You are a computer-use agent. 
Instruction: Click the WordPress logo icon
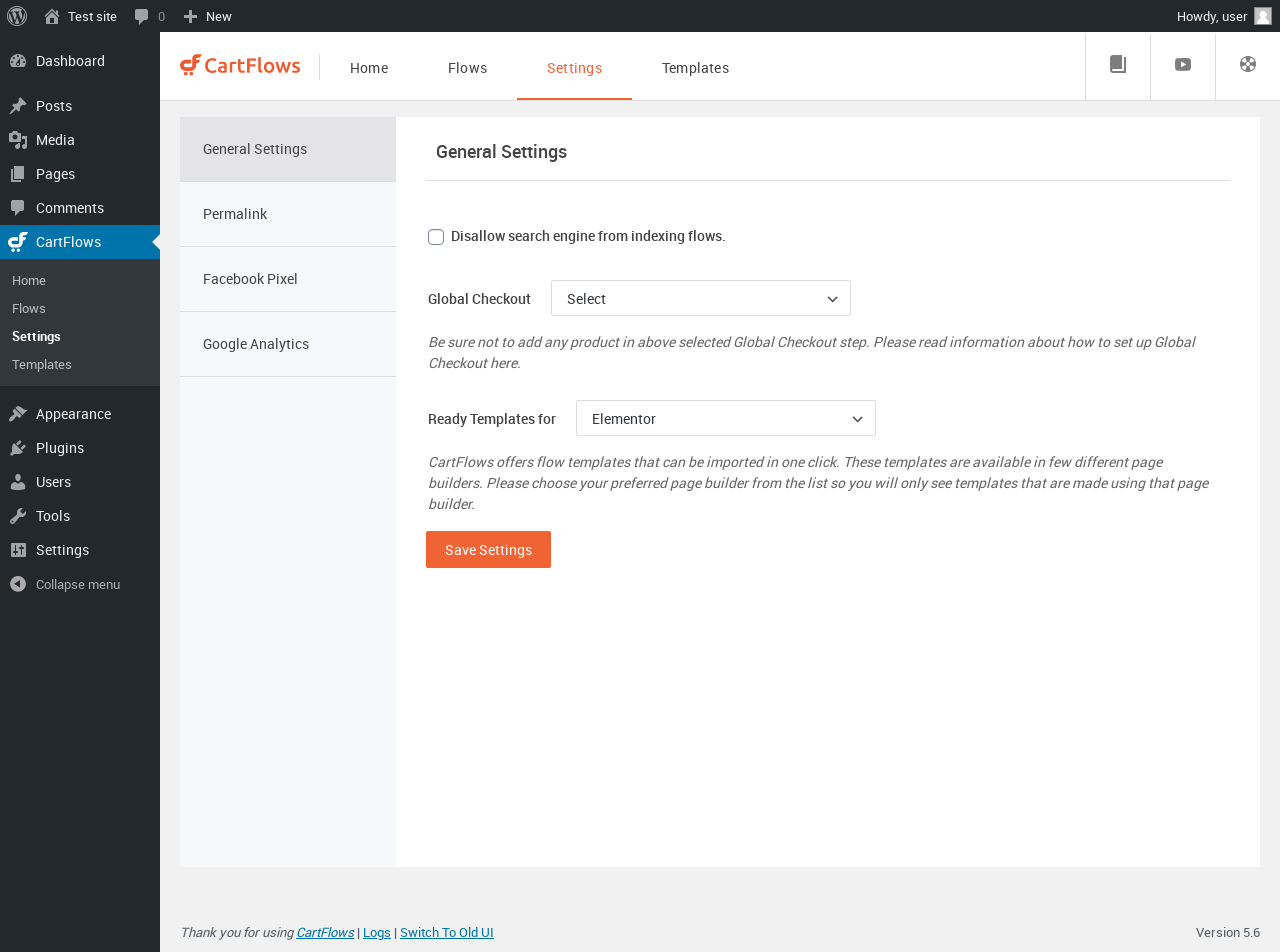(17, 16)
